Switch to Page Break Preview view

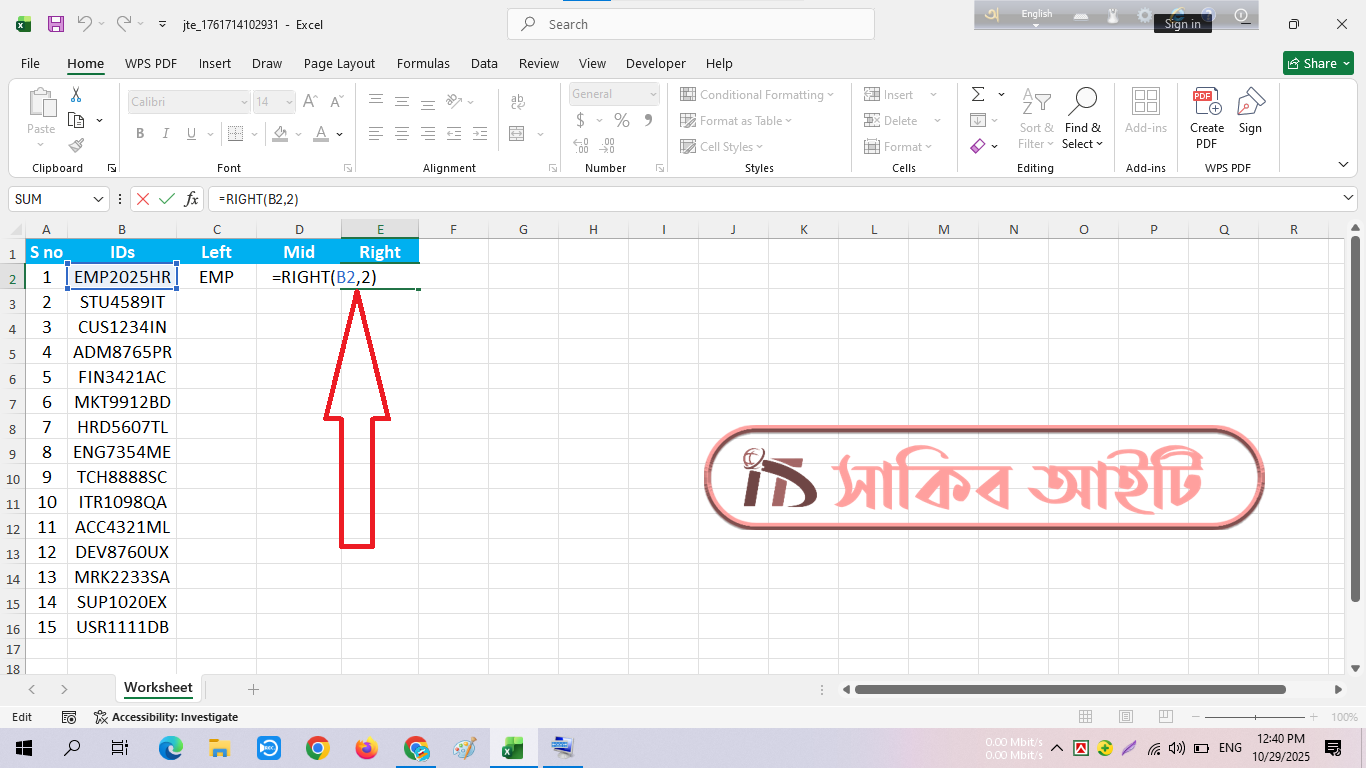(1167, 717)
